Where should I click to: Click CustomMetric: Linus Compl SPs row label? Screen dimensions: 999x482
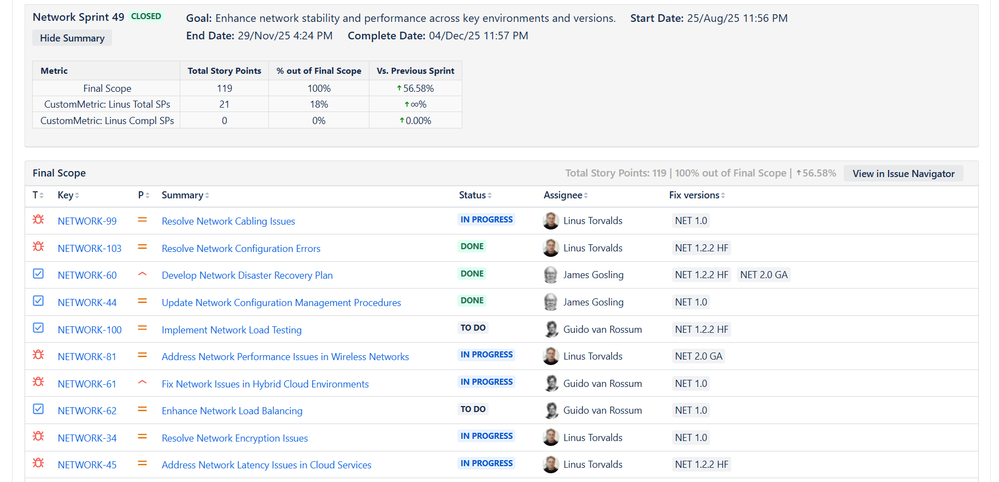click(x=106, y=120)
